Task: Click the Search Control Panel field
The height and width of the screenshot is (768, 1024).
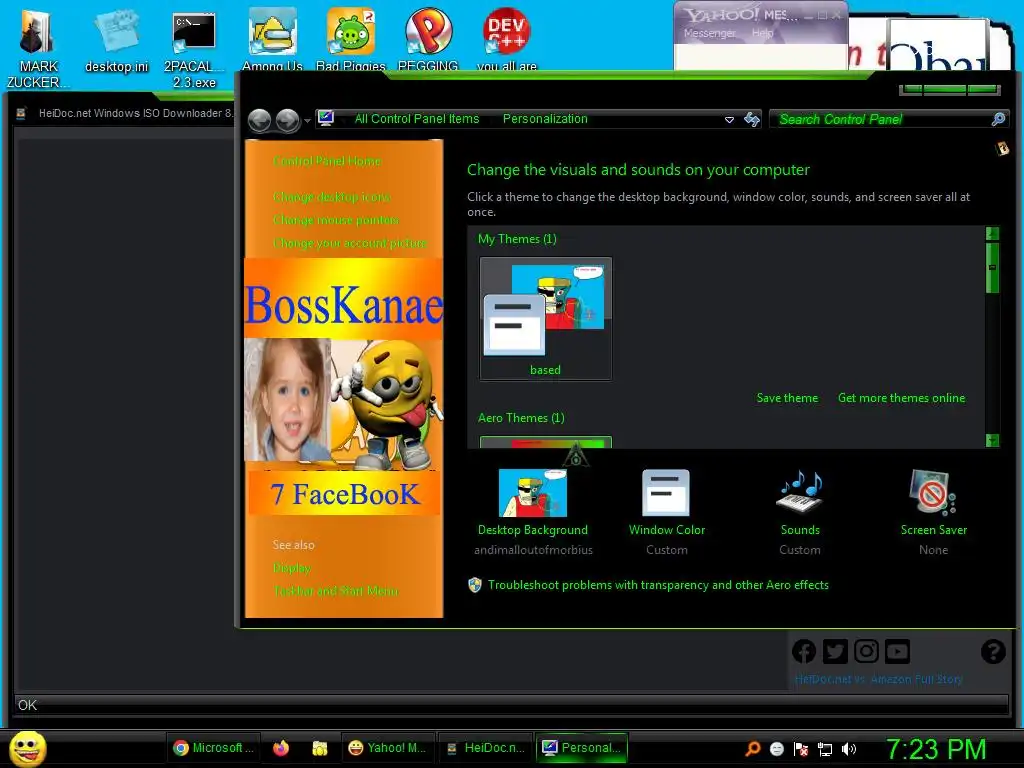Action: (x=883, y=119)
